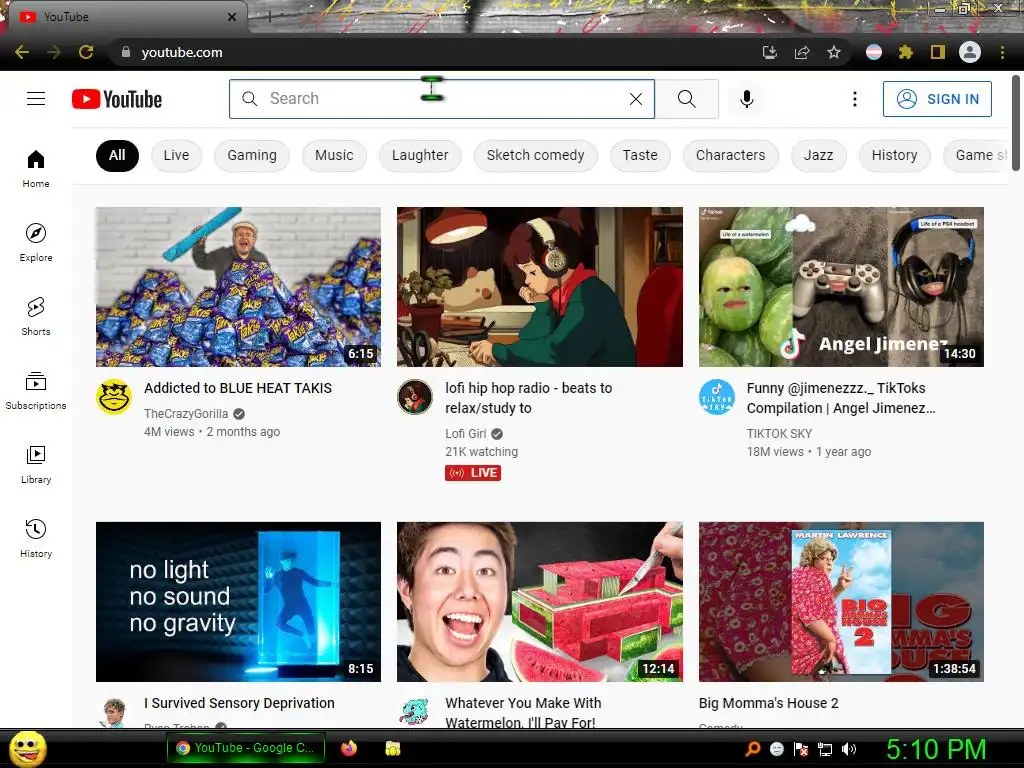The width and height of the screenshot is (1024, 768).
Task: Select the Sketch comedy filter chip
Action: click(x=536, y=155)
